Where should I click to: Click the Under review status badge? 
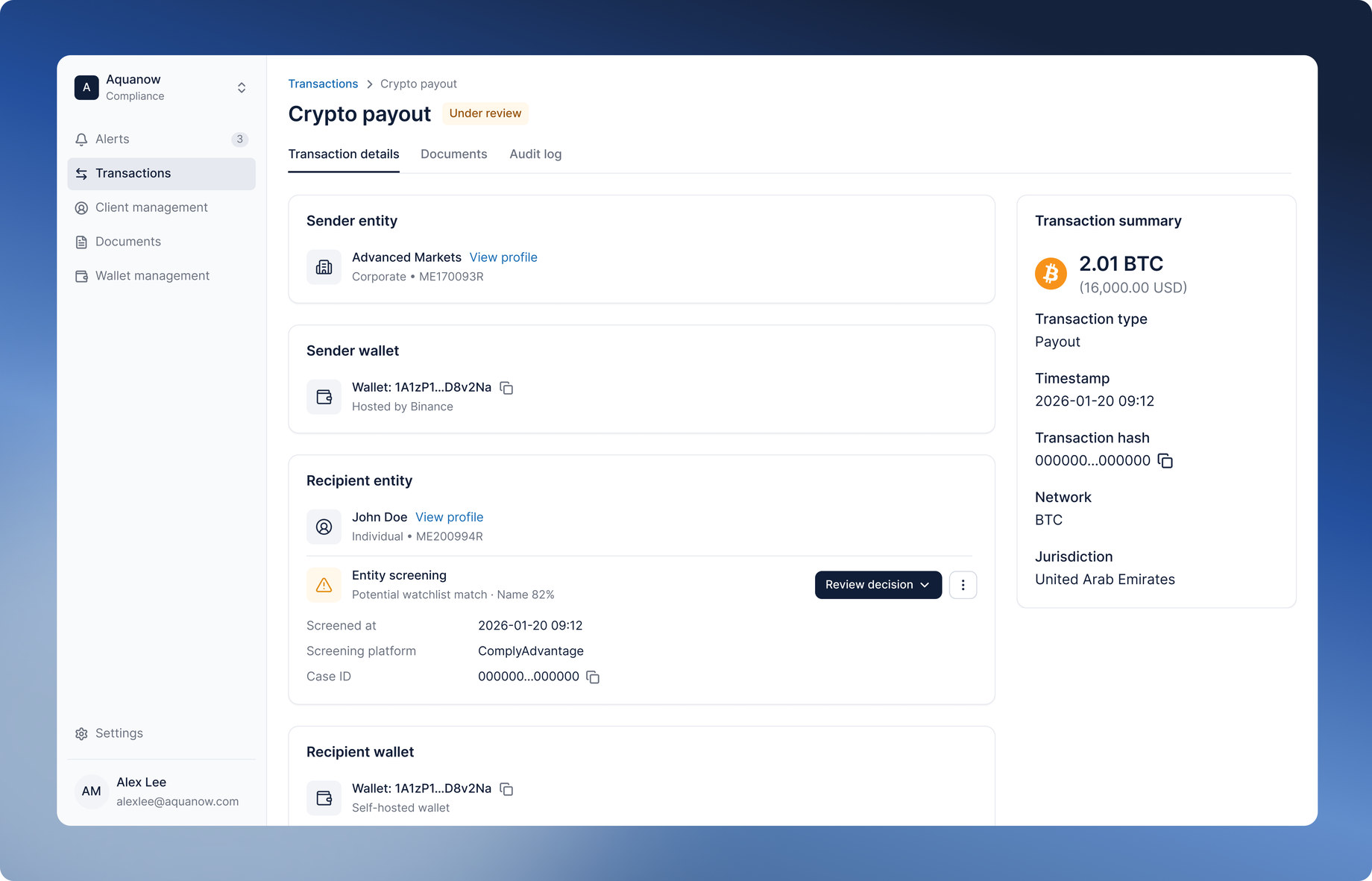pyautogui.click(x=485, y=113)
